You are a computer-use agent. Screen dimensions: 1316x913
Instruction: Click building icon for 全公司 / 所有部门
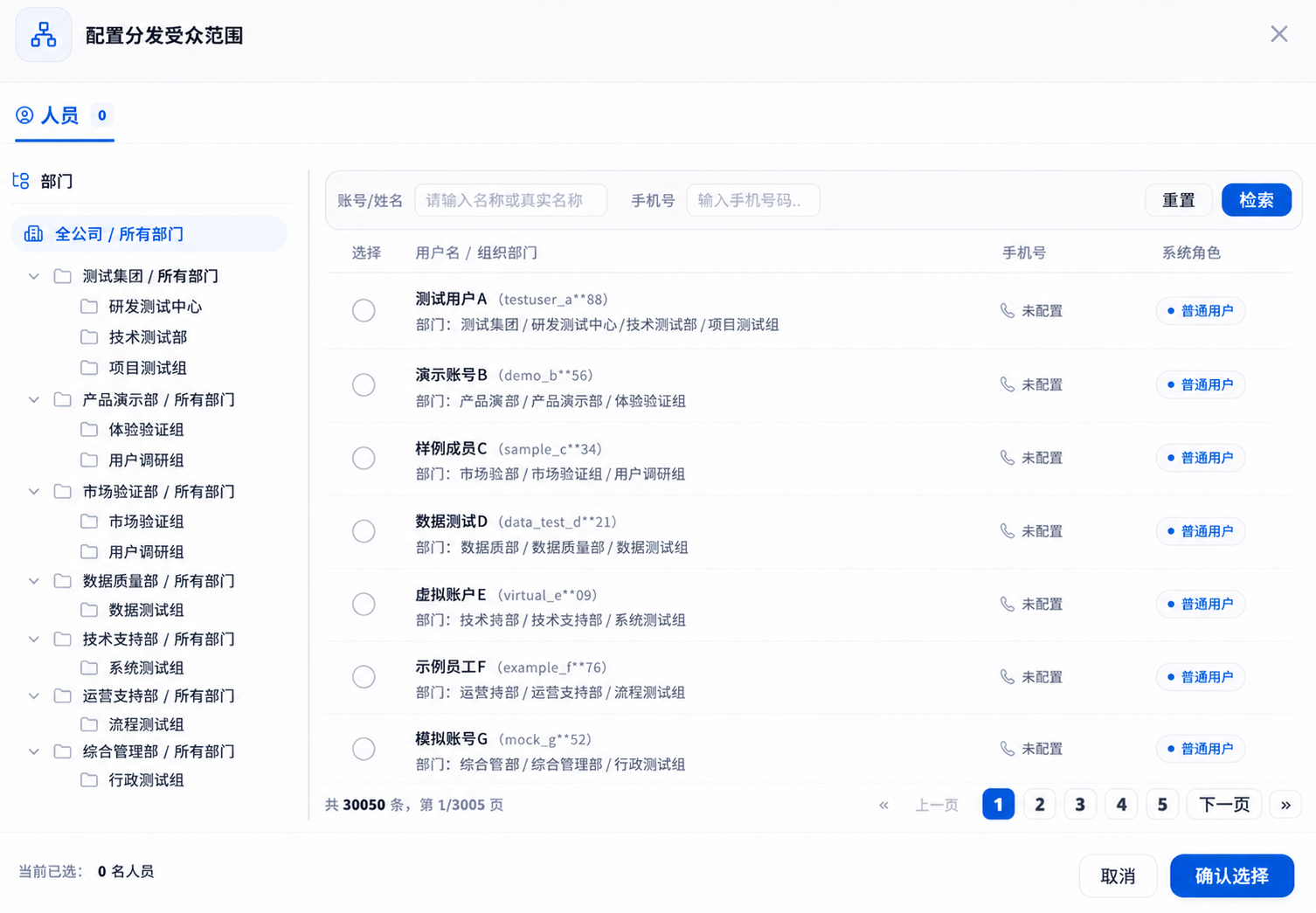33,233
